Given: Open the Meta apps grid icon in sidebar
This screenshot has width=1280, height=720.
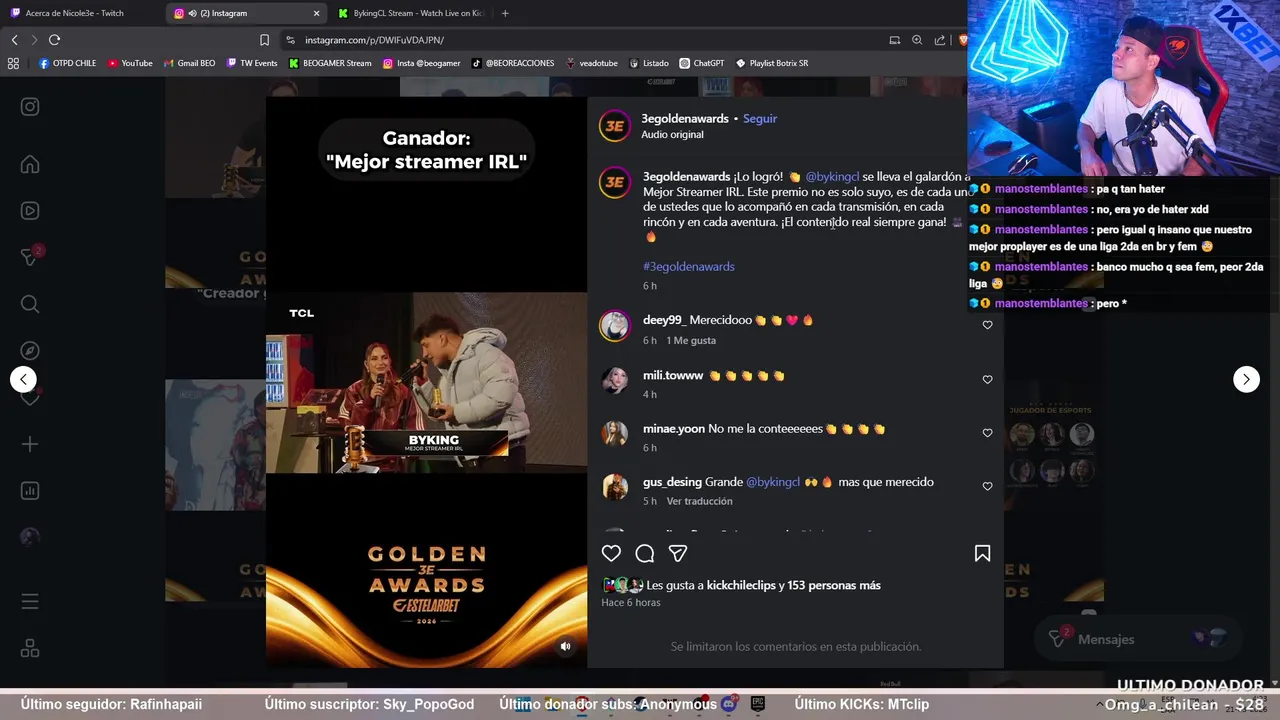Looking at the screenshot, I should point(30,649).
